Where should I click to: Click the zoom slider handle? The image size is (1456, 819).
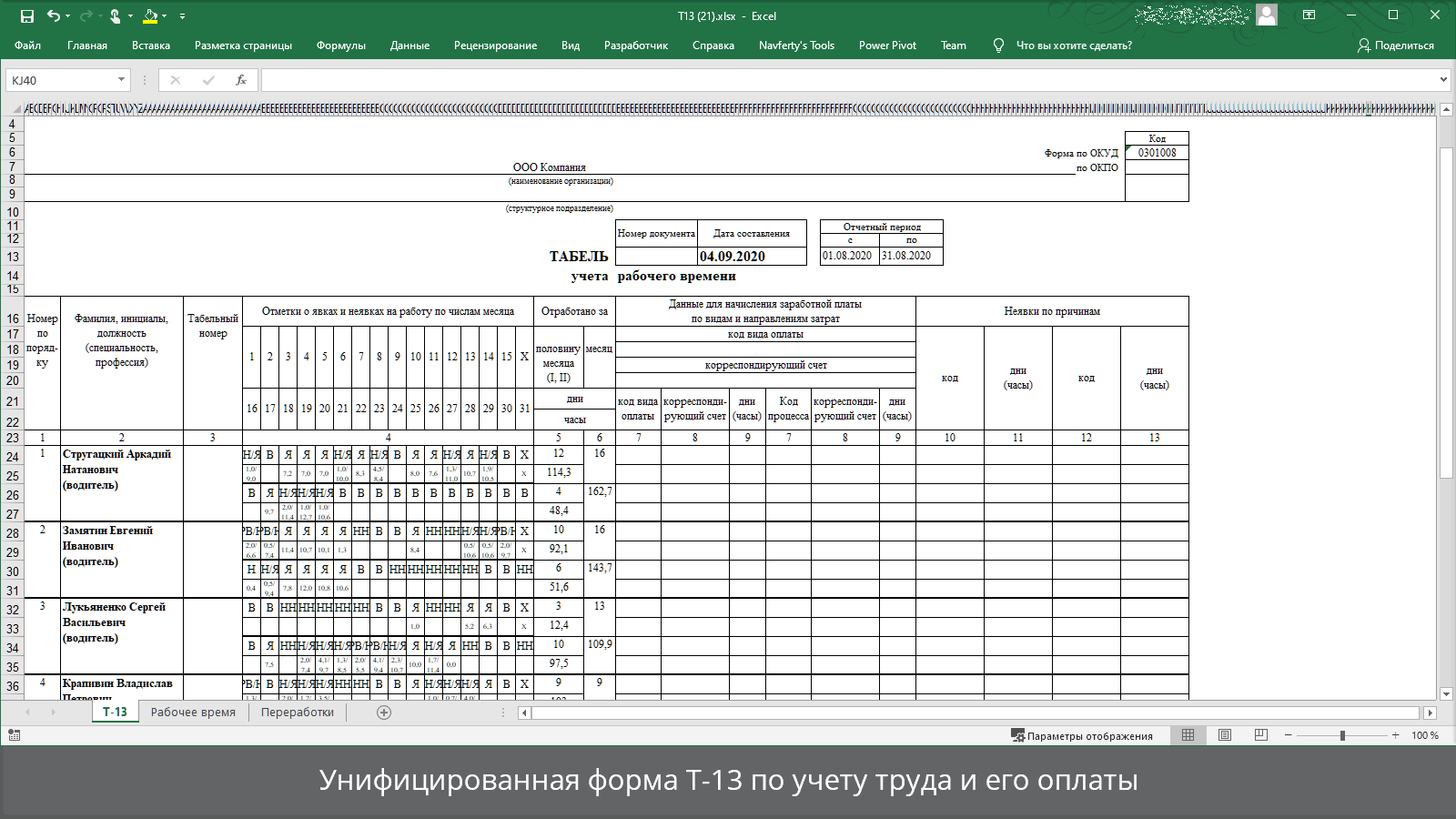(x=1342, y=735)
